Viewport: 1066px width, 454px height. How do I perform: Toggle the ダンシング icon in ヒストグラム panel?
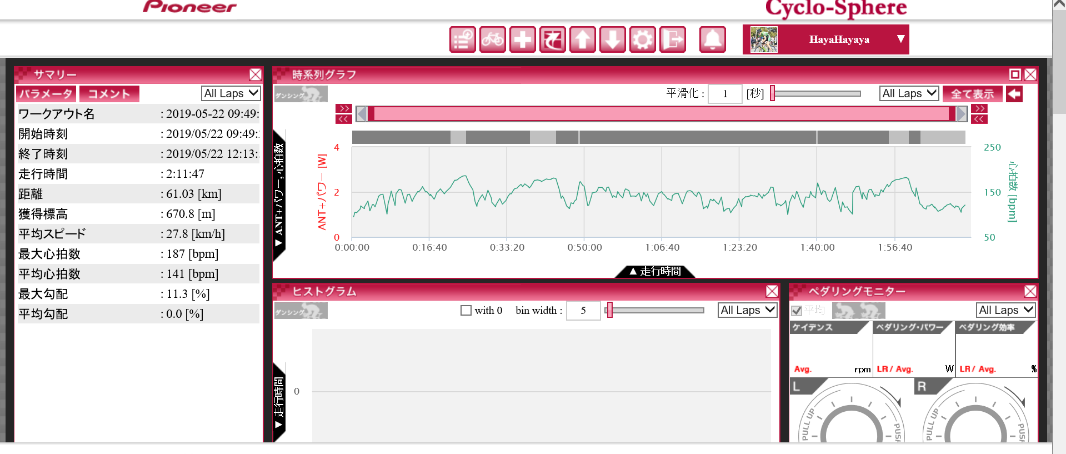pos(301,311)
